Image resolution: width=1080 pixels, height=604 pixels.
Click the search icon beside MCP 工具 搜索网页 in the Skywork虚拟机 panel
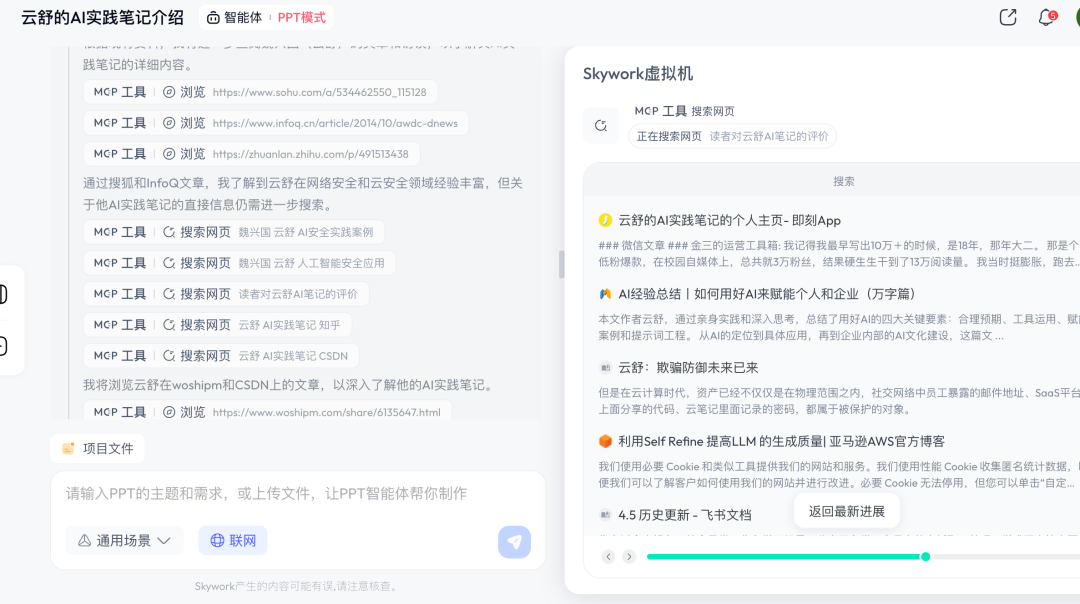coord(601,125)
